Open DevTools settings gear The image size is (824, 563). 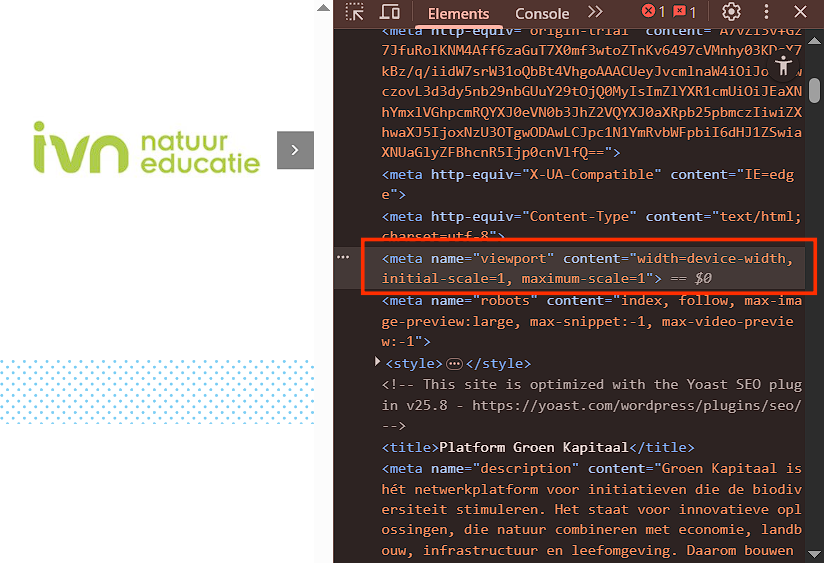point(731,12)
